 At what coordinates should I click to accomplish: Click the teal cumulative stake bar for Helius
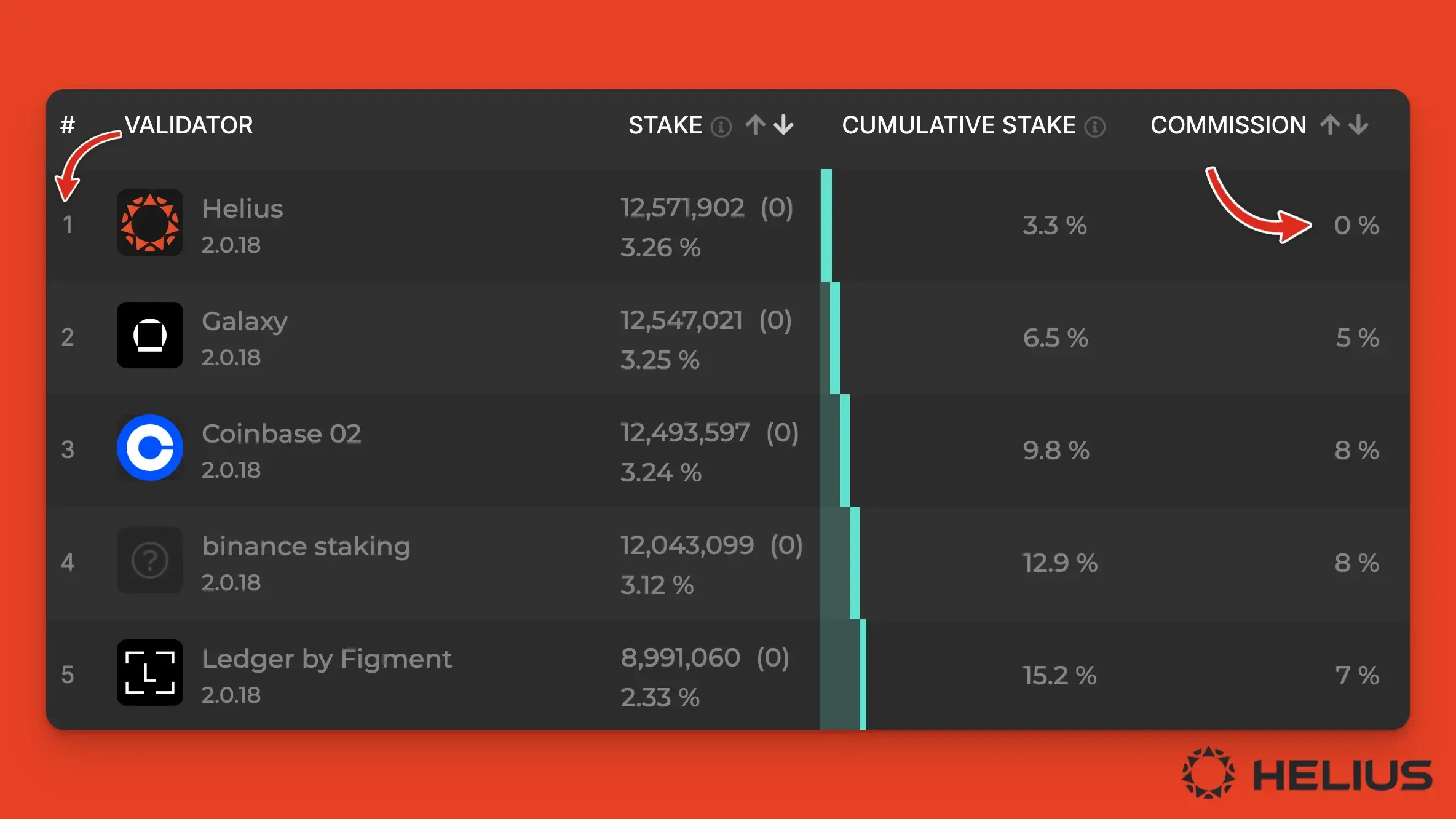826,225
